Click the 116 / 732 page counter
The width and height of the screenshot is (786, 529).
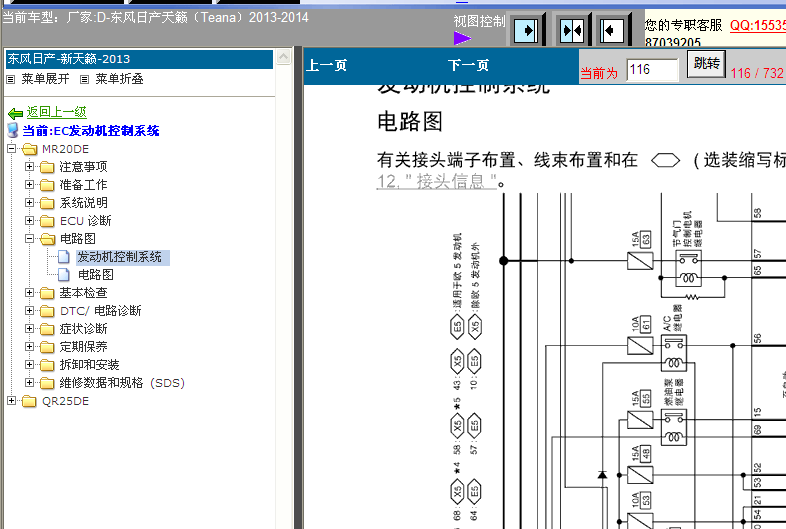[x=757, y=73]
